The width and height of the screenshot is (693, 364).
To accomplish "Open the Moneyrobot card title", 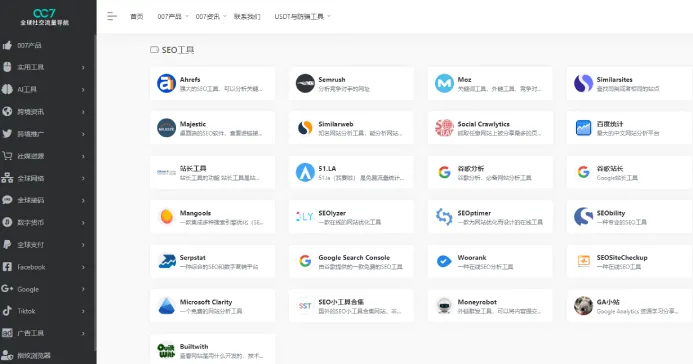I will (477, 302).
